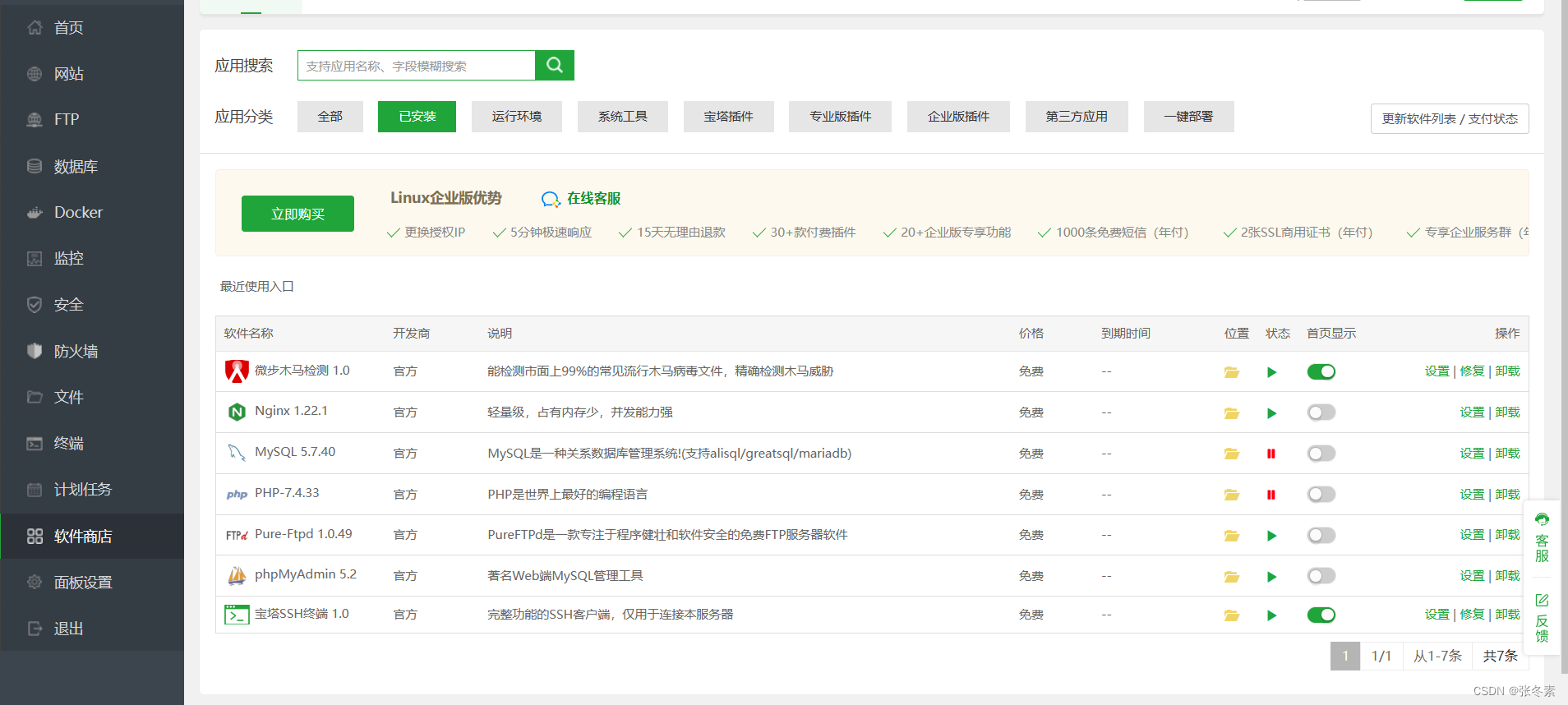Select the 运行环境 category filter
The width and height of the screenshot is (1568, 705).
pos(517,117)
